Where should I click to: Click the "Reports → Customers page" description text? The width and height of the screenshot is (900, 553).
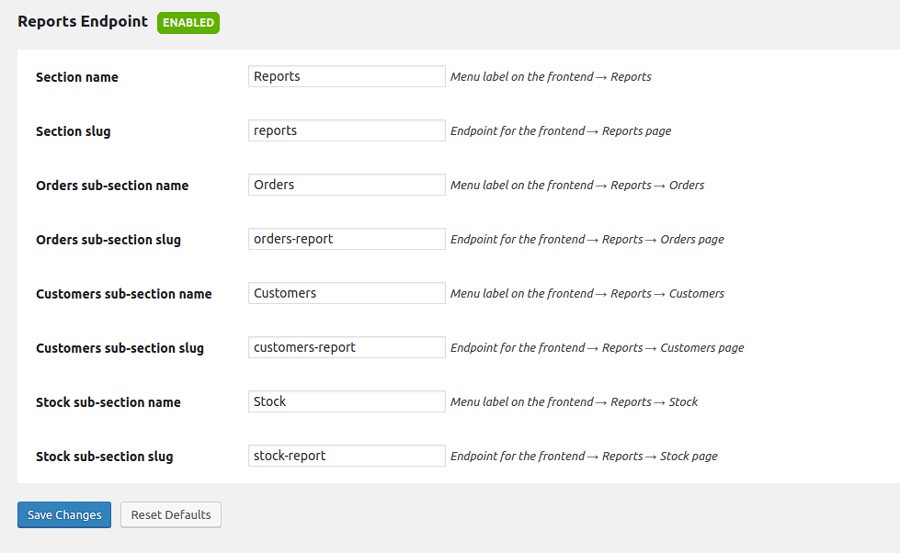pyautogui.click(x=597, y=348)
